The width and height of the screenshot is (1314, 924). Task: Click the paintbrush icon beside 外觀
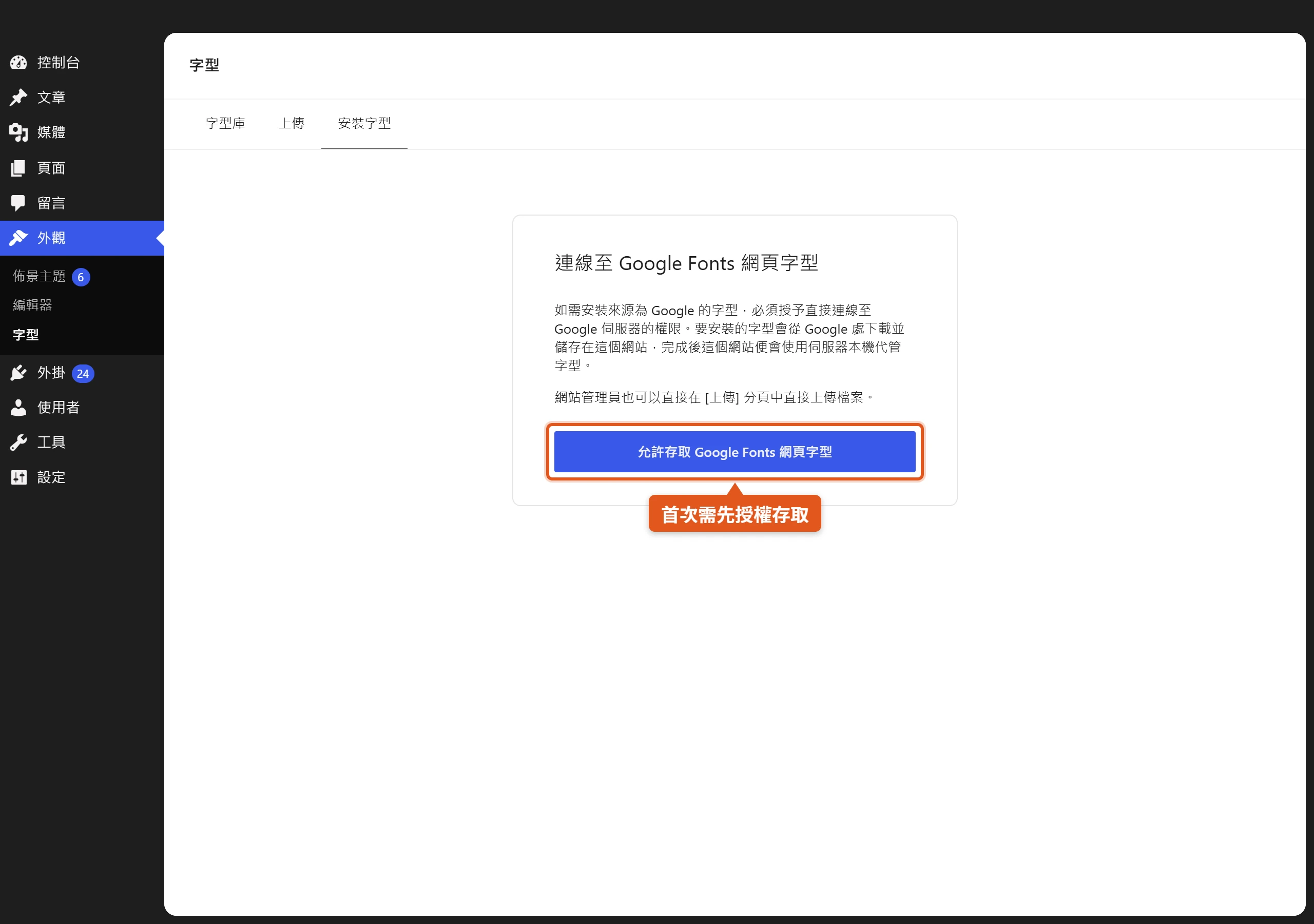tap(18, 238)
